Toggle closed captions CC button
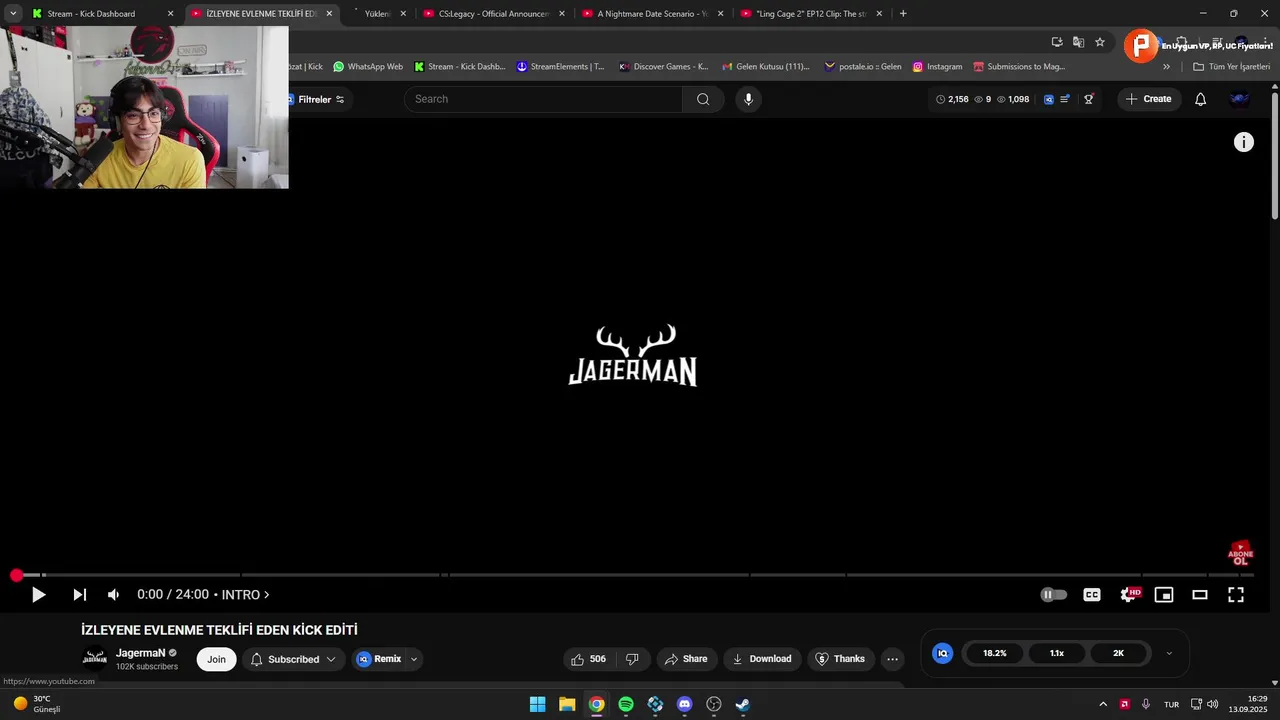The height and width of the screenshot is (720, 1280). 1092,595
